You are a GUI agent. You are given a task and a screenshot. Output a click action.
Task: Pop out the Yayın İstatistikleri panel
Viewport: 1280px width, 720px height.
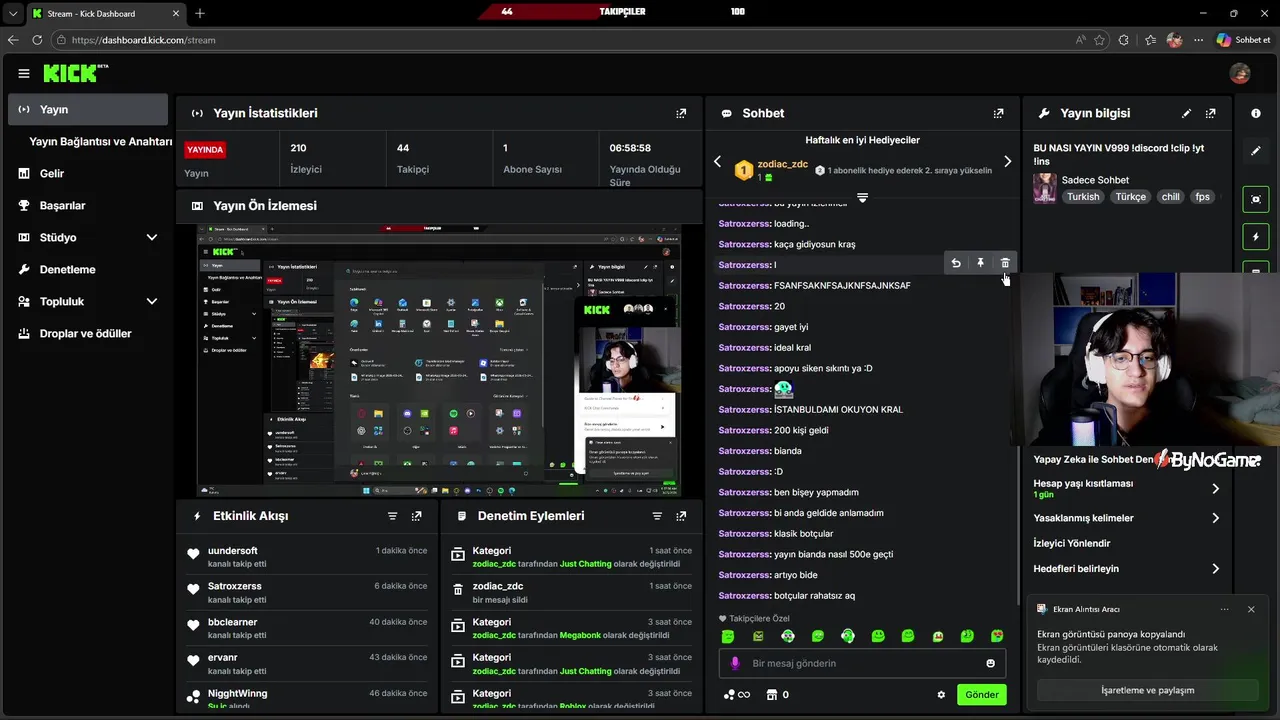pyautogui.click(x=681, y=114)
